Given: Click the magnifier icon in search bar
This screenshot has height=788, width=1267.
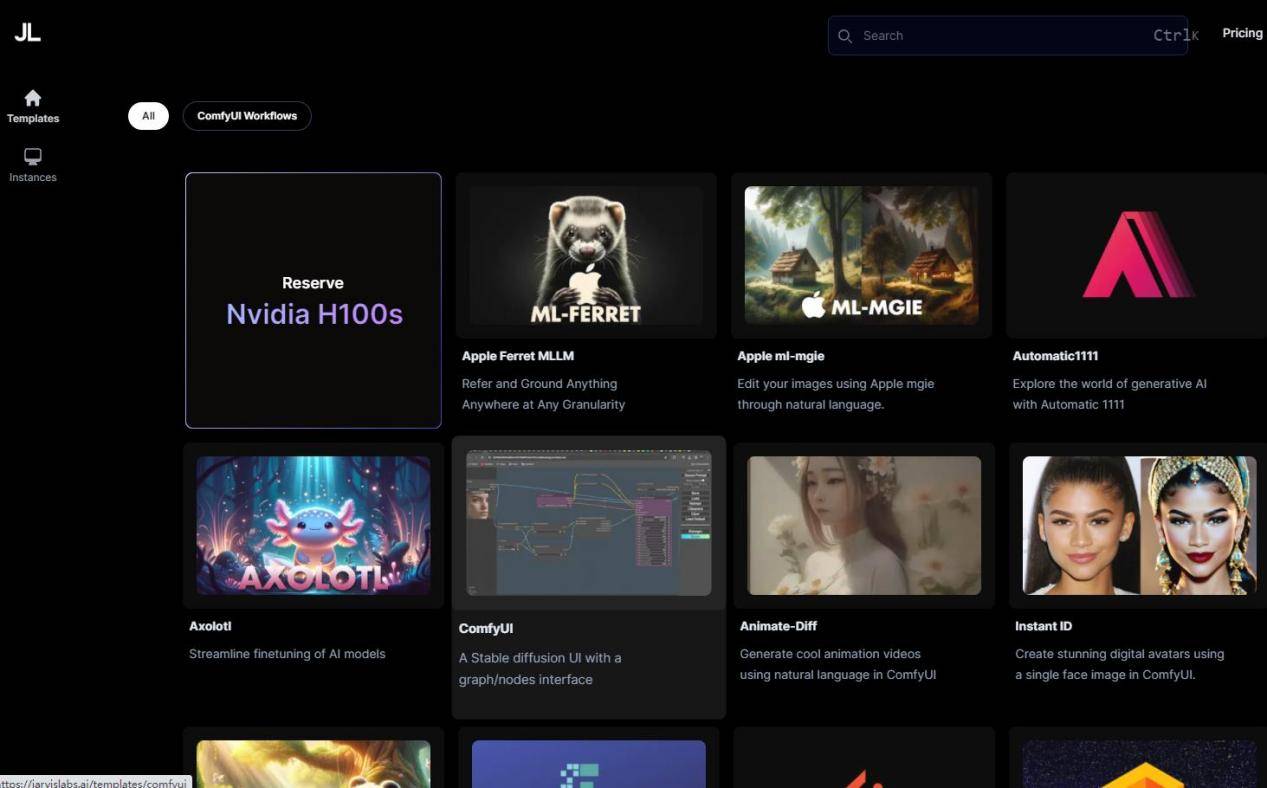Looking at the screenshot, I should tap(845, 36).
